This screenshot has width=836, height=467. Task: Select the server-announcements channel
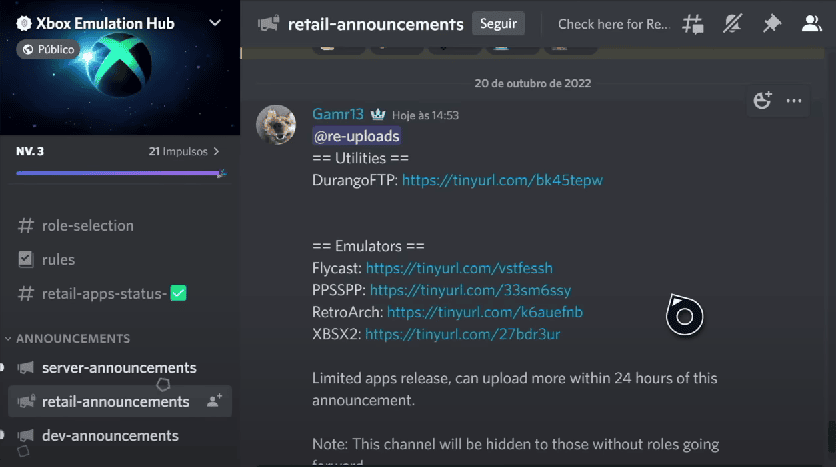[119, 367]
